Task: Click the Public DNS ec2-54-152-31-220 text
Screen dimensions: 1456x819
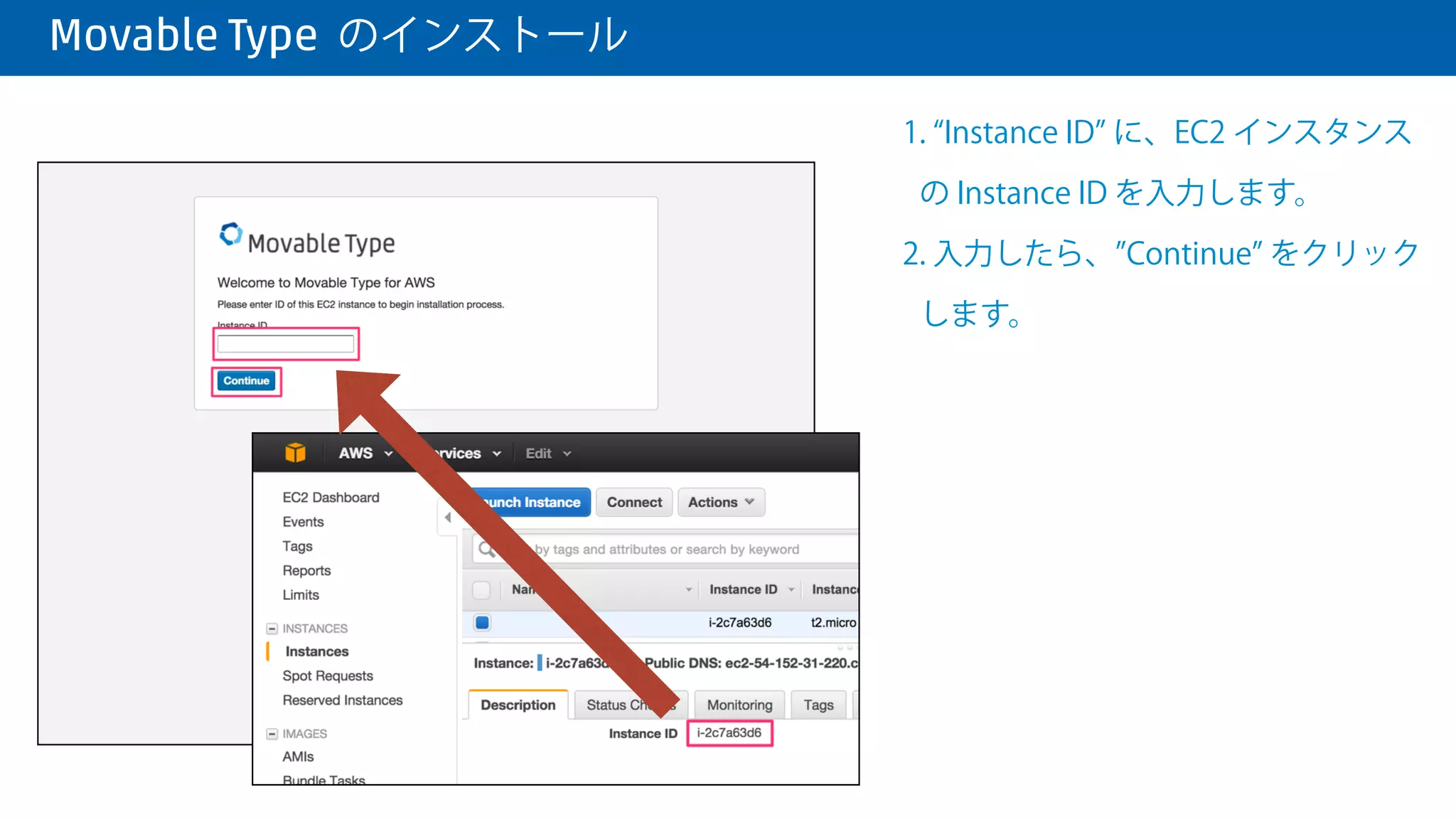Action: (751, 663)
